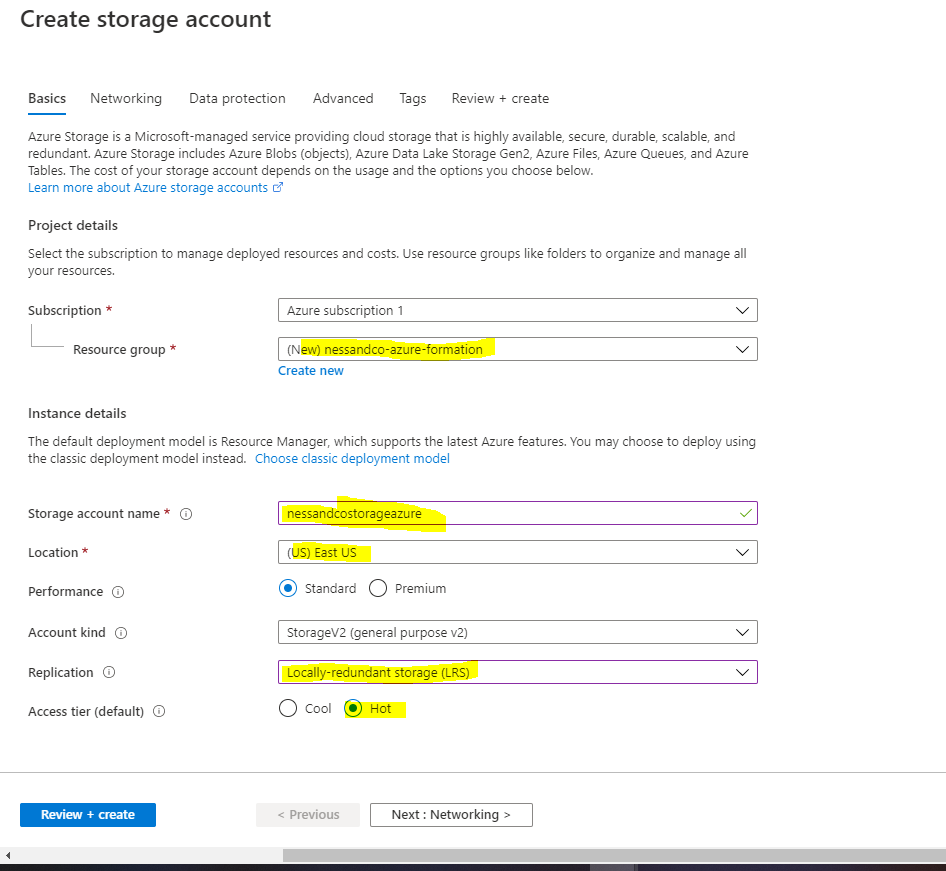Click the Location field label
Screen dimensions: 946x871
[x=53, y=553]
